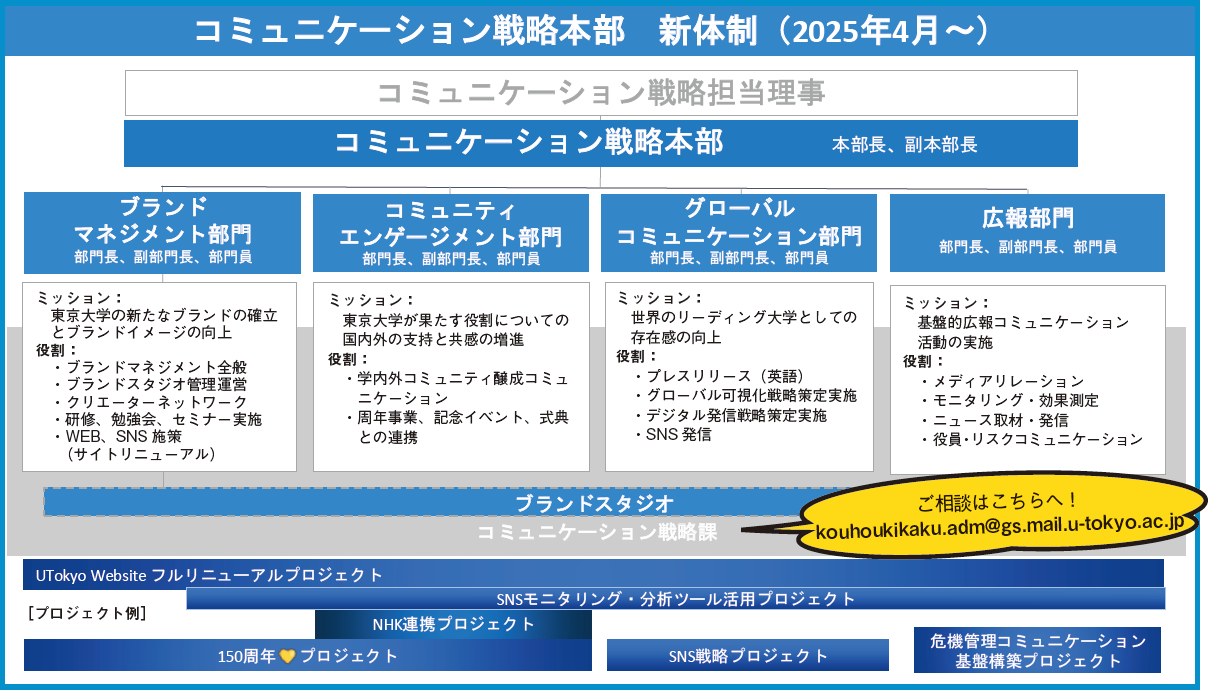Click the yellow heart icon in 150周年 bar
Screen dimensions: 1208x690
click(x=287, y=656)
